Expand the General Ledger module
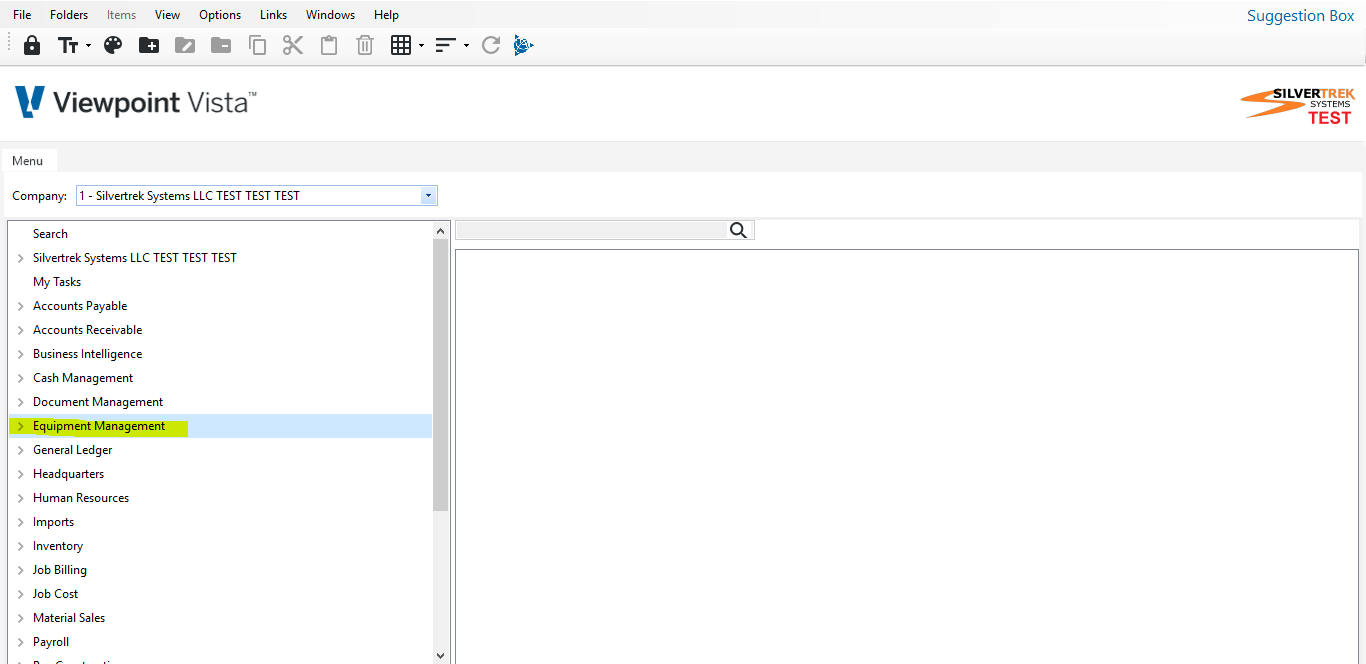1366x664 pixels. (x=21, y=450)
